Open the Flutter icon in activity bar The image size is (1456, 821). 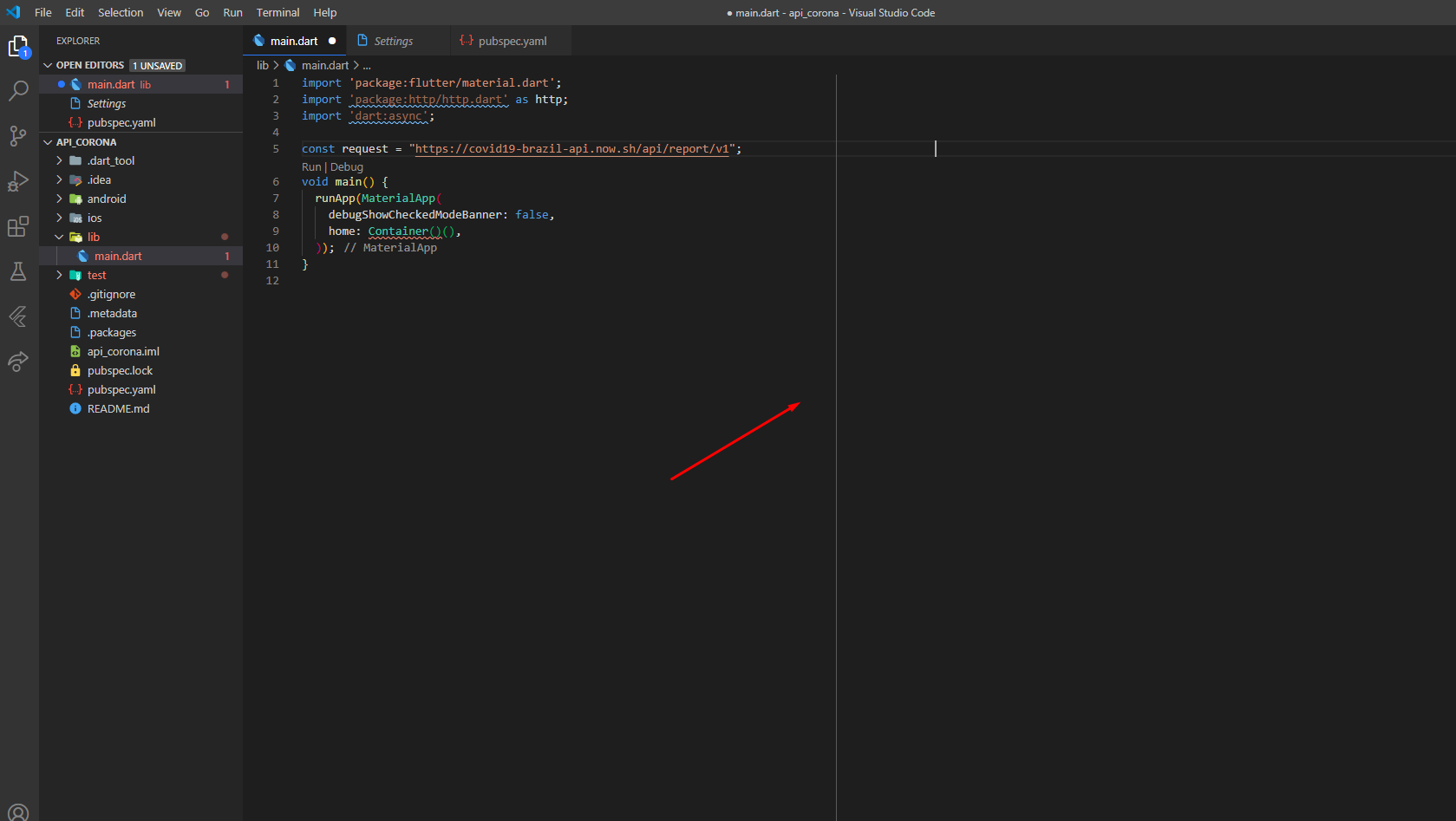(18, 316)
